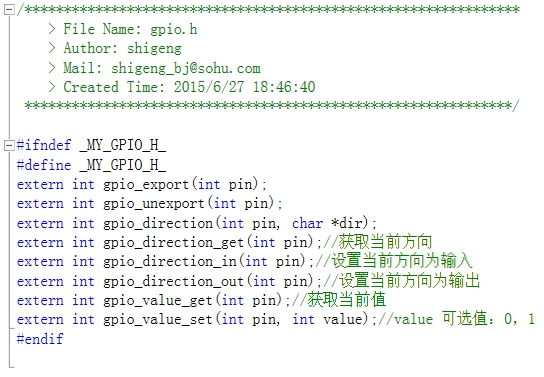Place cursor on File Name: gpio.h line
This screenshot has height=377, width=544.
point(130,29)
